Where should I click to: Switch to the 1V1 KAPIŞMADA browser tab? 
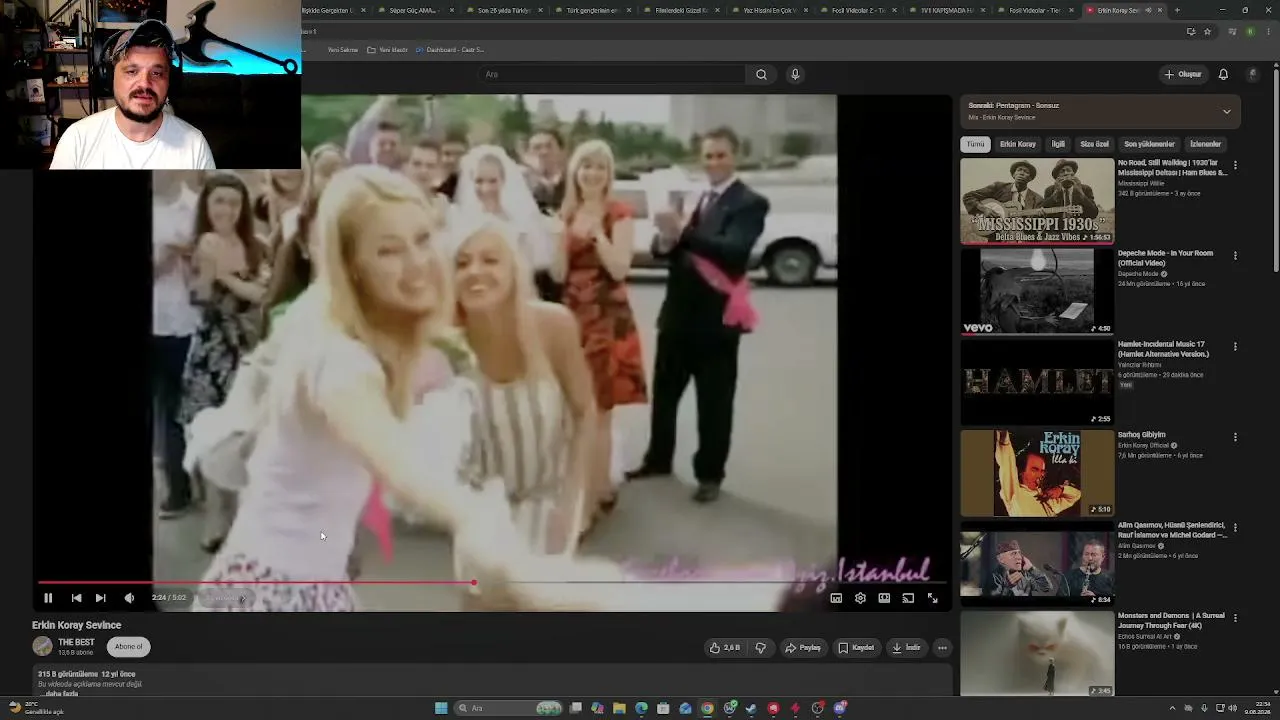(948, 10)
